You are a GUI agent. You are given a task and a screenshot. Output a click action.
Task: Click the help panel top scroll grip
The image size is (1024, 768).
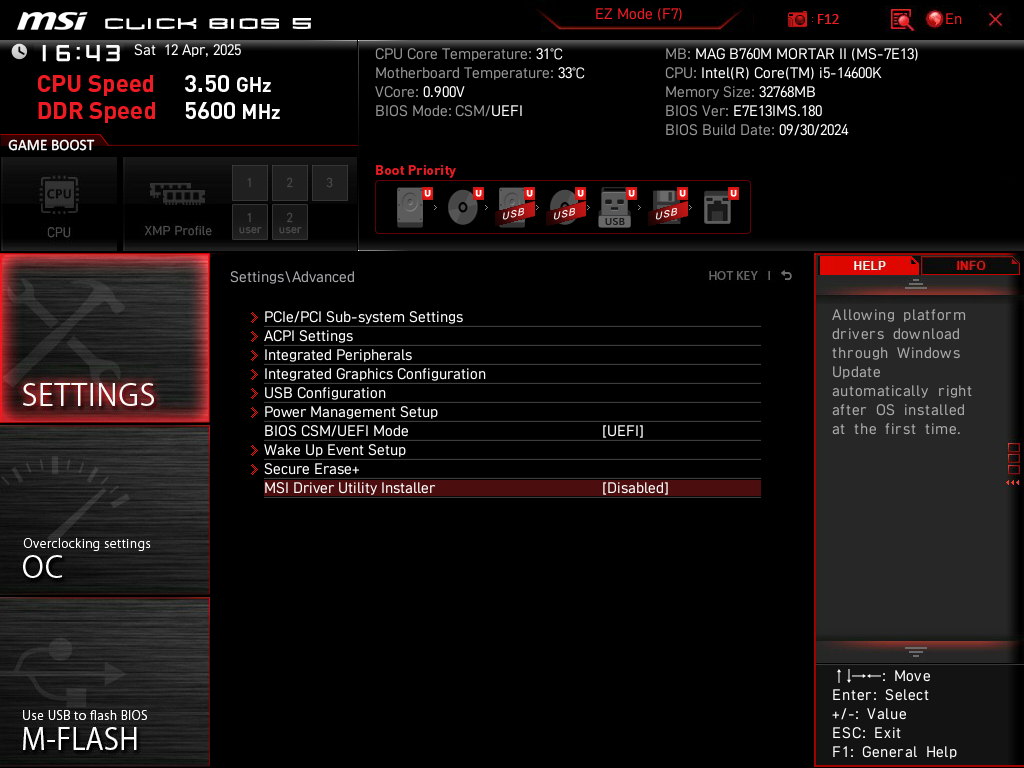[916, 284]
